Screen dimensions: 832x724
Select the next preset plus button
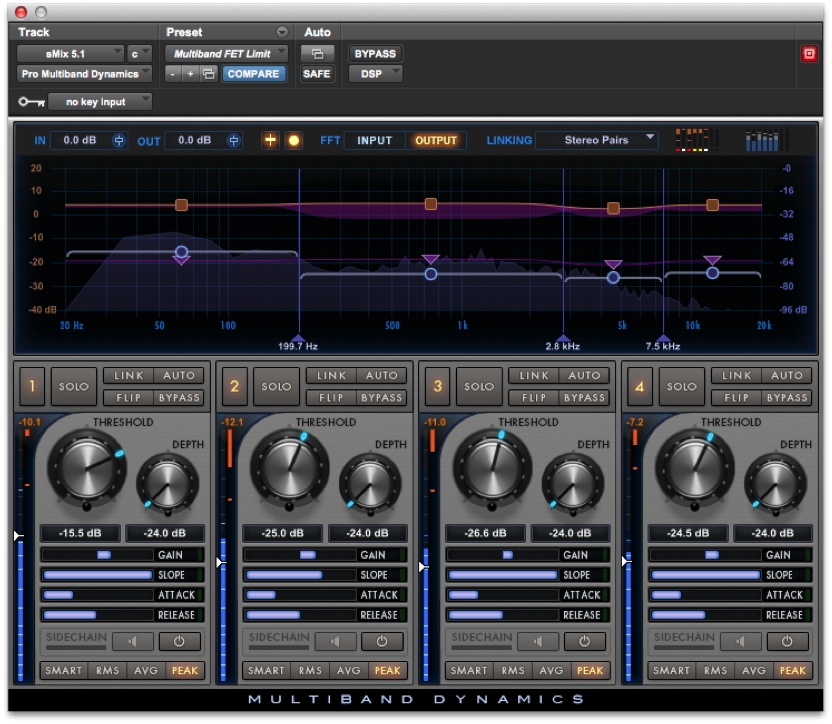click(190, 74)
